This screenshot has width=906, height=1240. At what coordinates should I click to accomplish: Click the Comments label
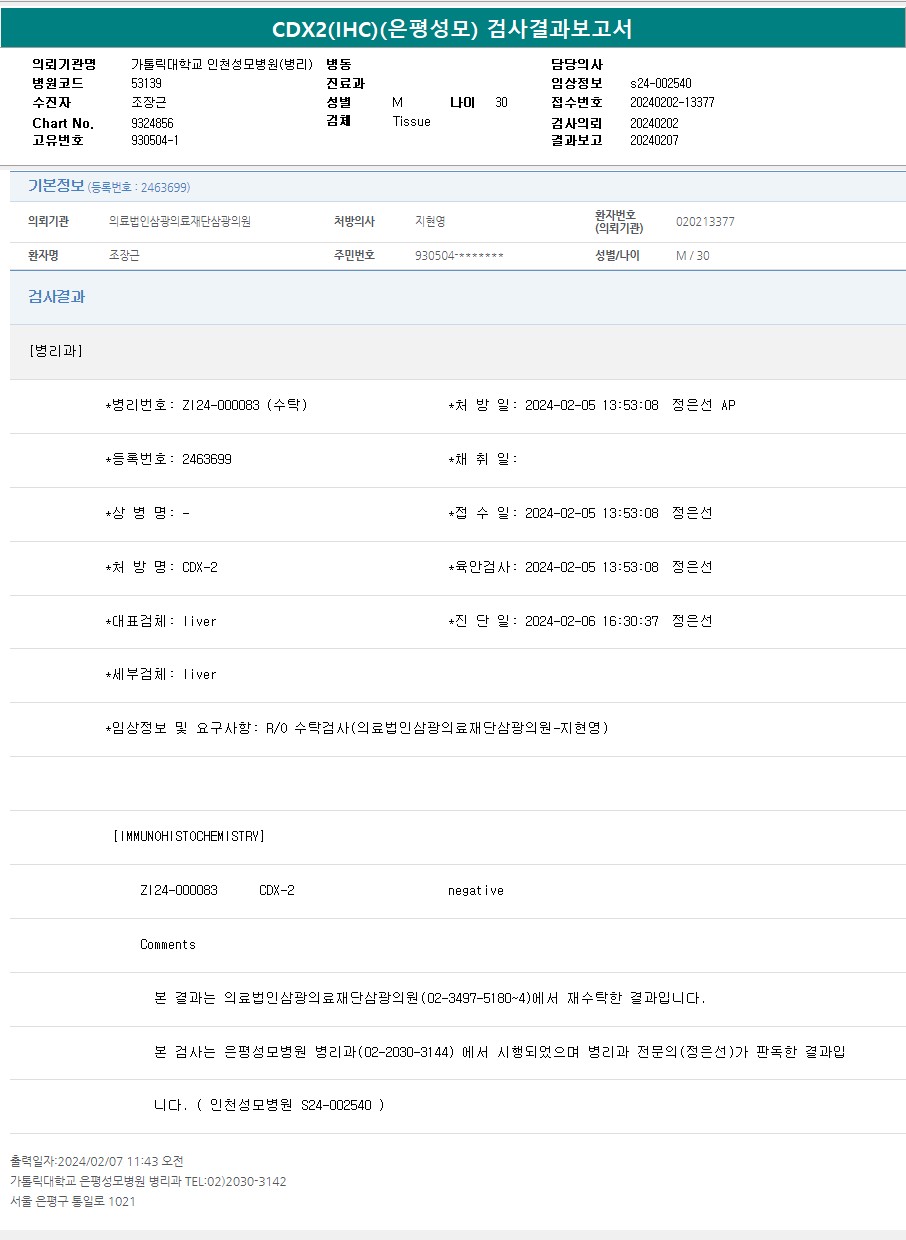pyautogui.click(x=168, y=944)
